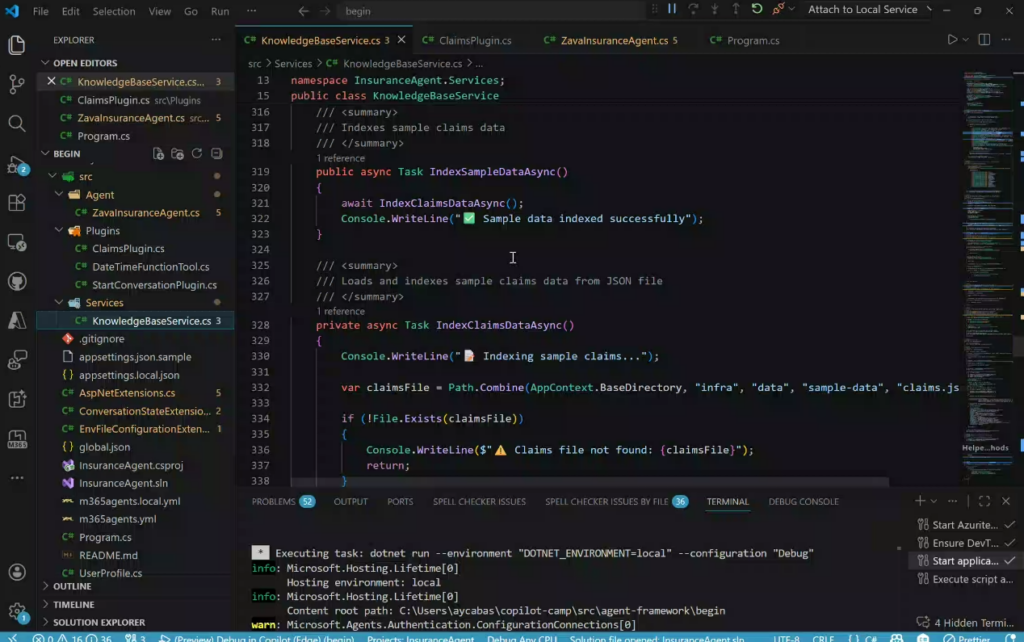This screenshot has height=642, width=1024.
Task: Open the Extensions view
Action: 16,203
